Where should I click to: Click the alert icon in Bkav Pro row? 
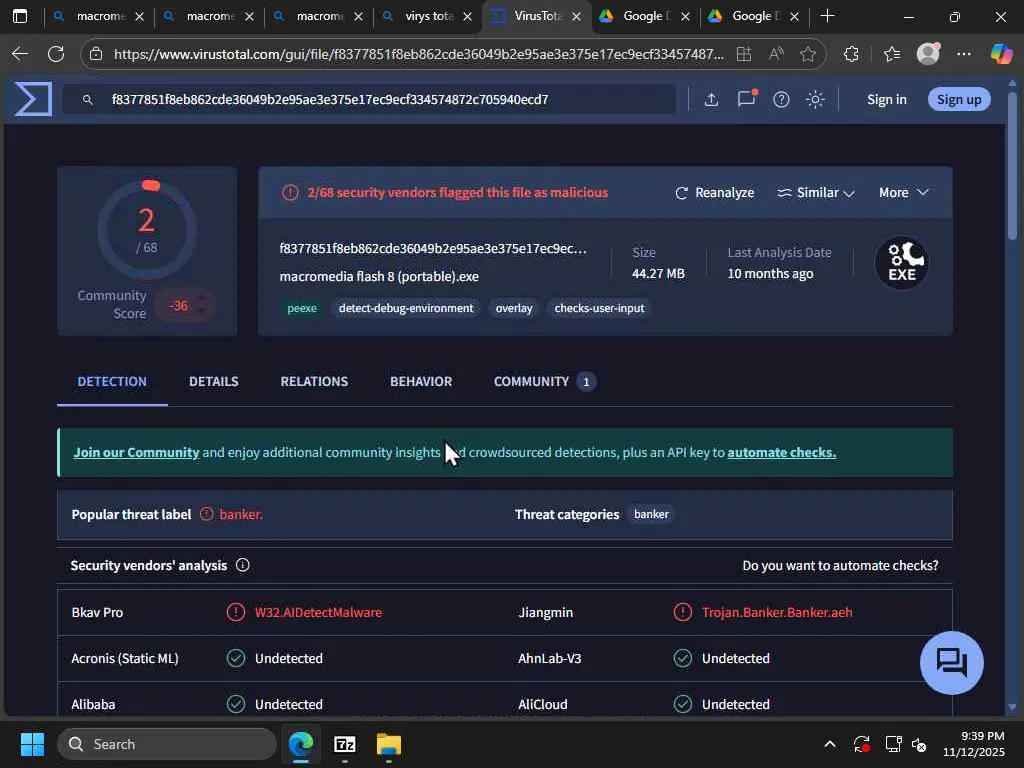236,612
